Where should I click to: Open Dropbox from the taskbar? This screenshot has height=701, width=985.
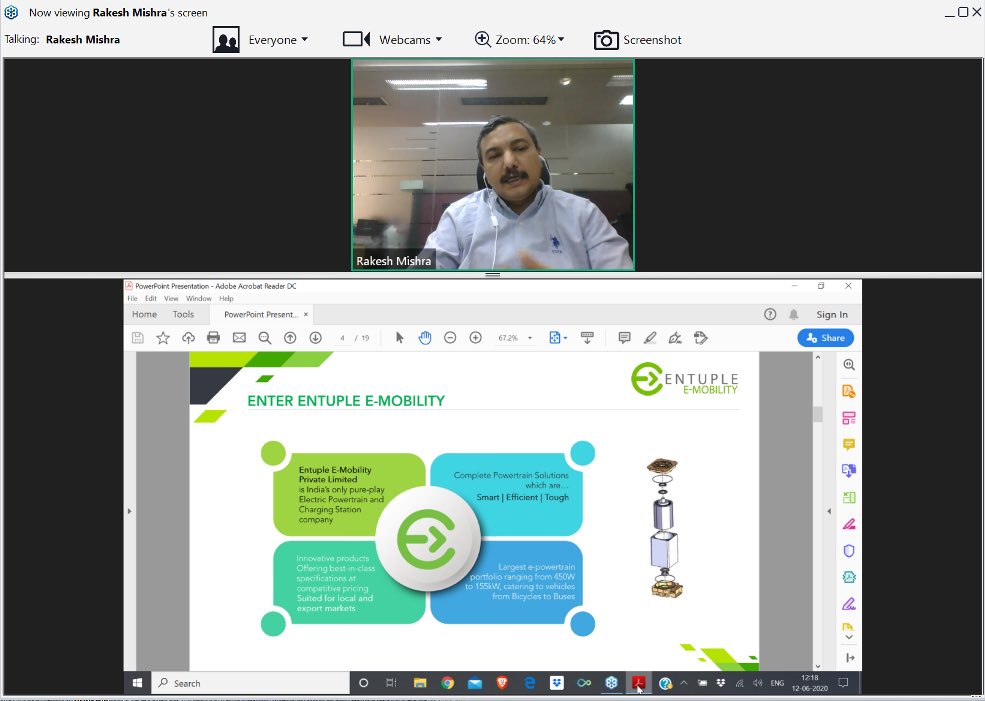(557, 683)
